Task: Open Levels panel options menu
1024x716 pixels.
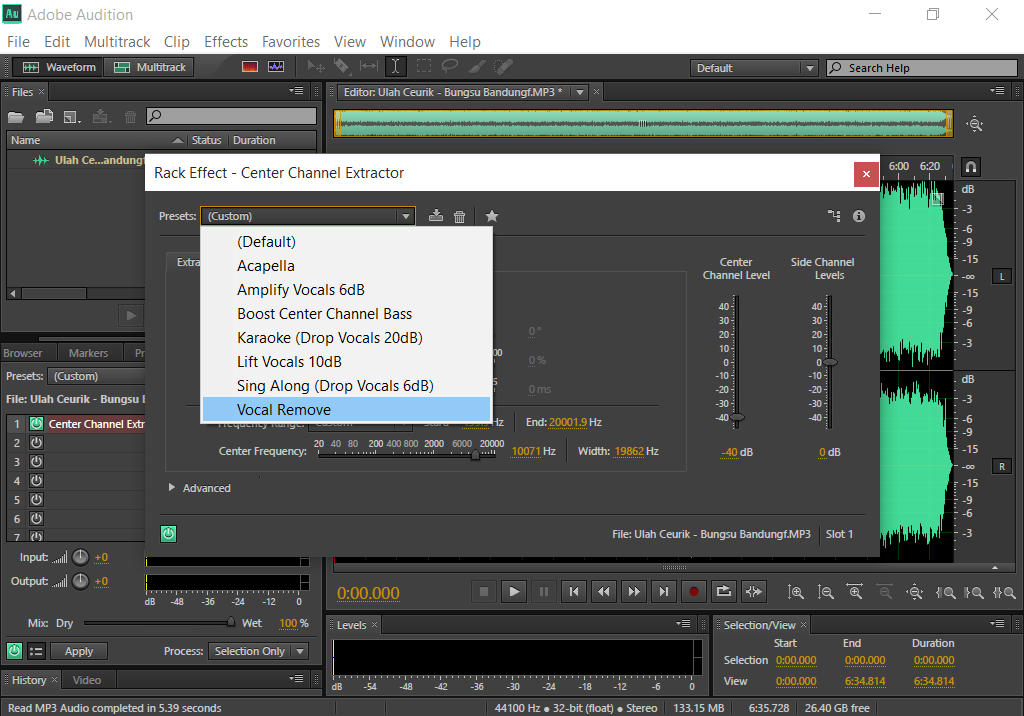Action: tap(683, 624)
